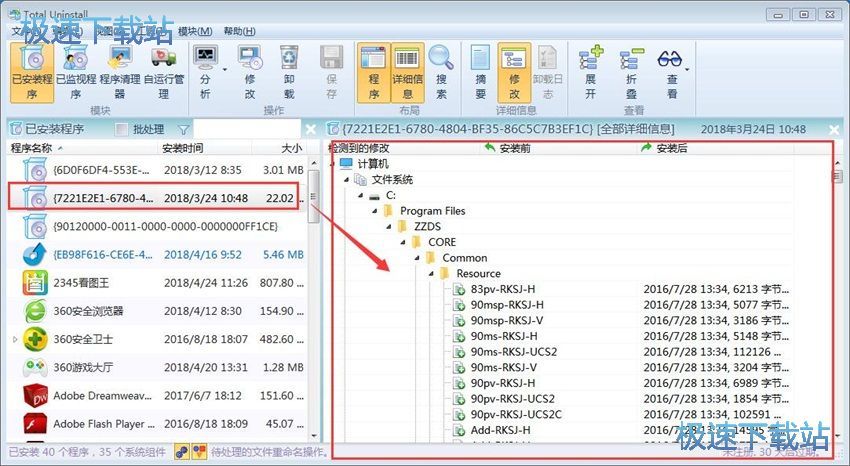Click 修改 in the 操作 group

tap(249, 73)
